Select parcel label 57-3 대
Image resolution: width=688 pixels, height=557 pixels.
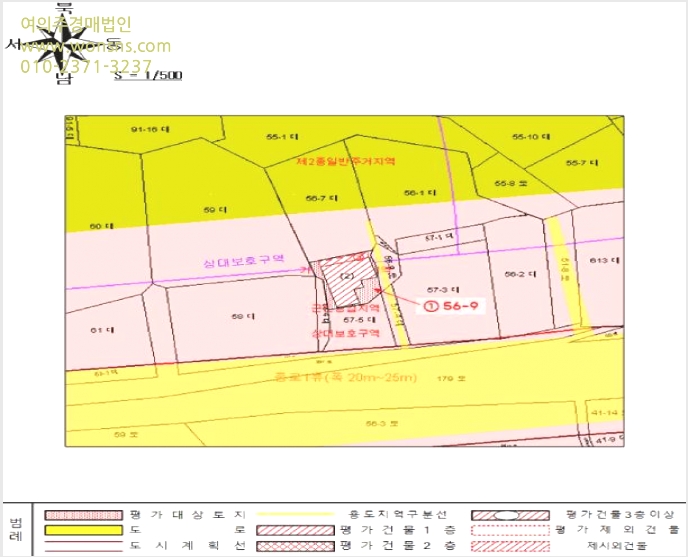443,290
